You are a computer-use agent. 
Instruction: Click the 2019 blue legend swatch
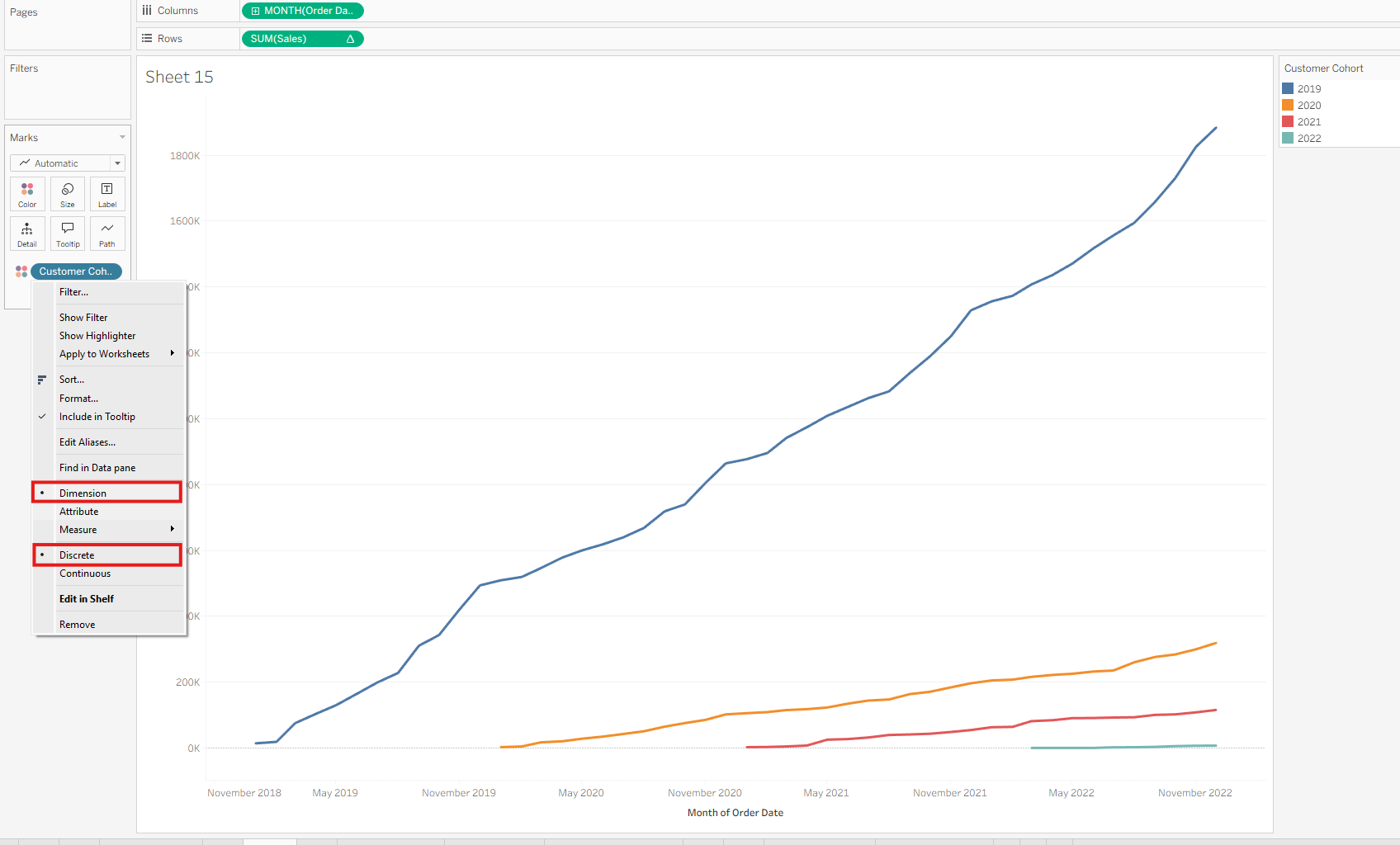pos(1288,88)
